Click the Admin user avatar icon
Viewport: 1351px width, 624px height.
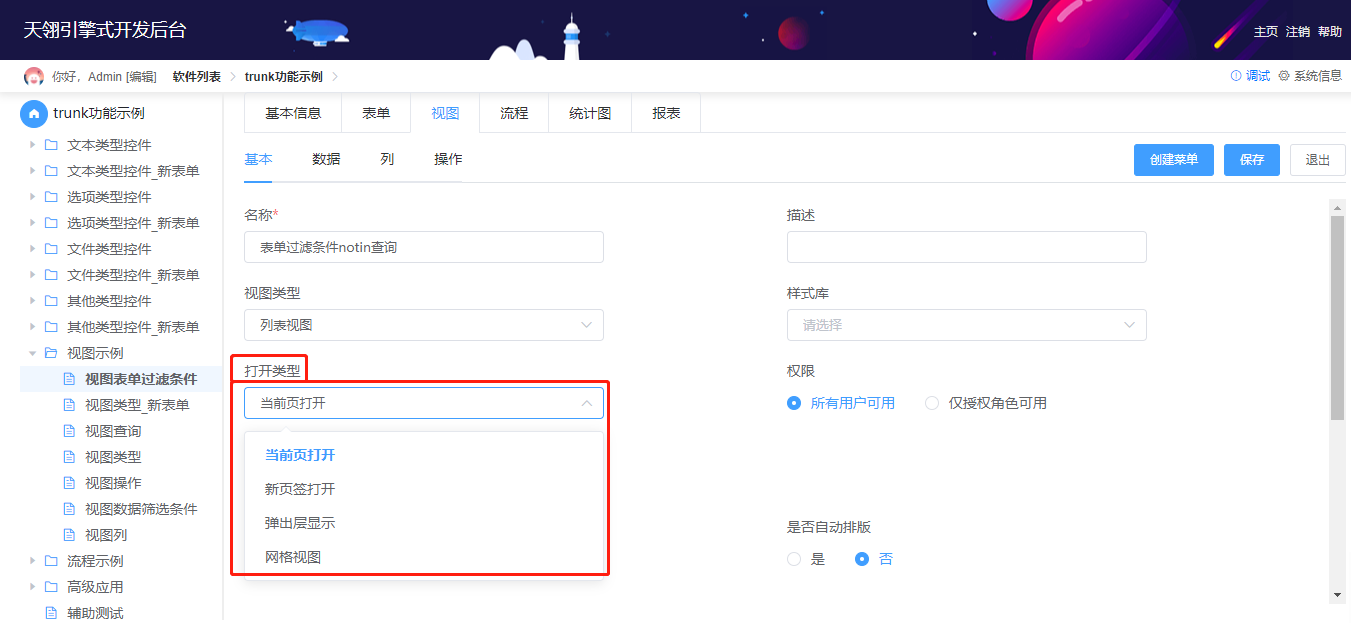click(34, 76)
